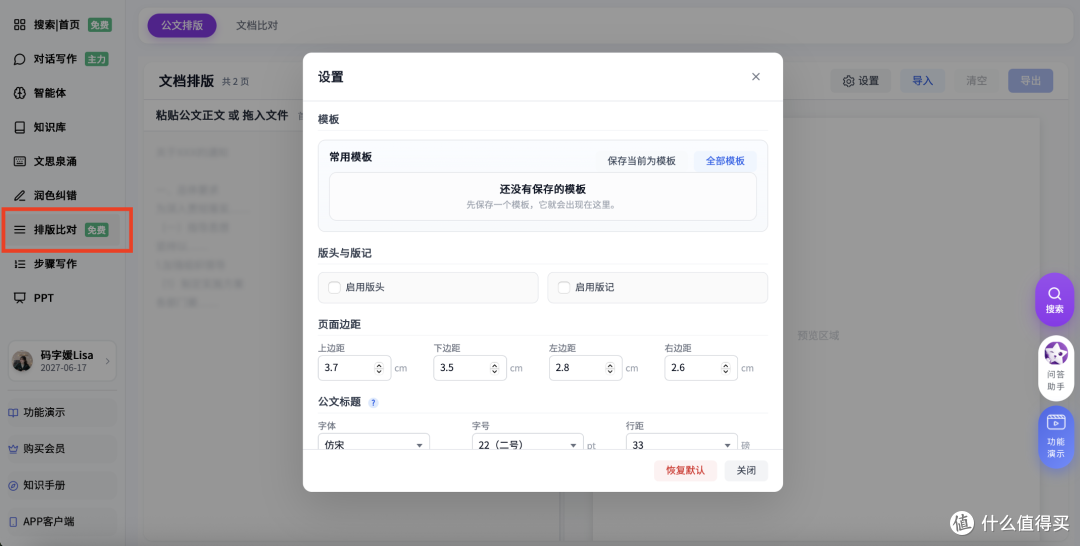Click the 上边距 3.7 input field
The height and width of the screenshot is (546, 1080).
point(354,368)
